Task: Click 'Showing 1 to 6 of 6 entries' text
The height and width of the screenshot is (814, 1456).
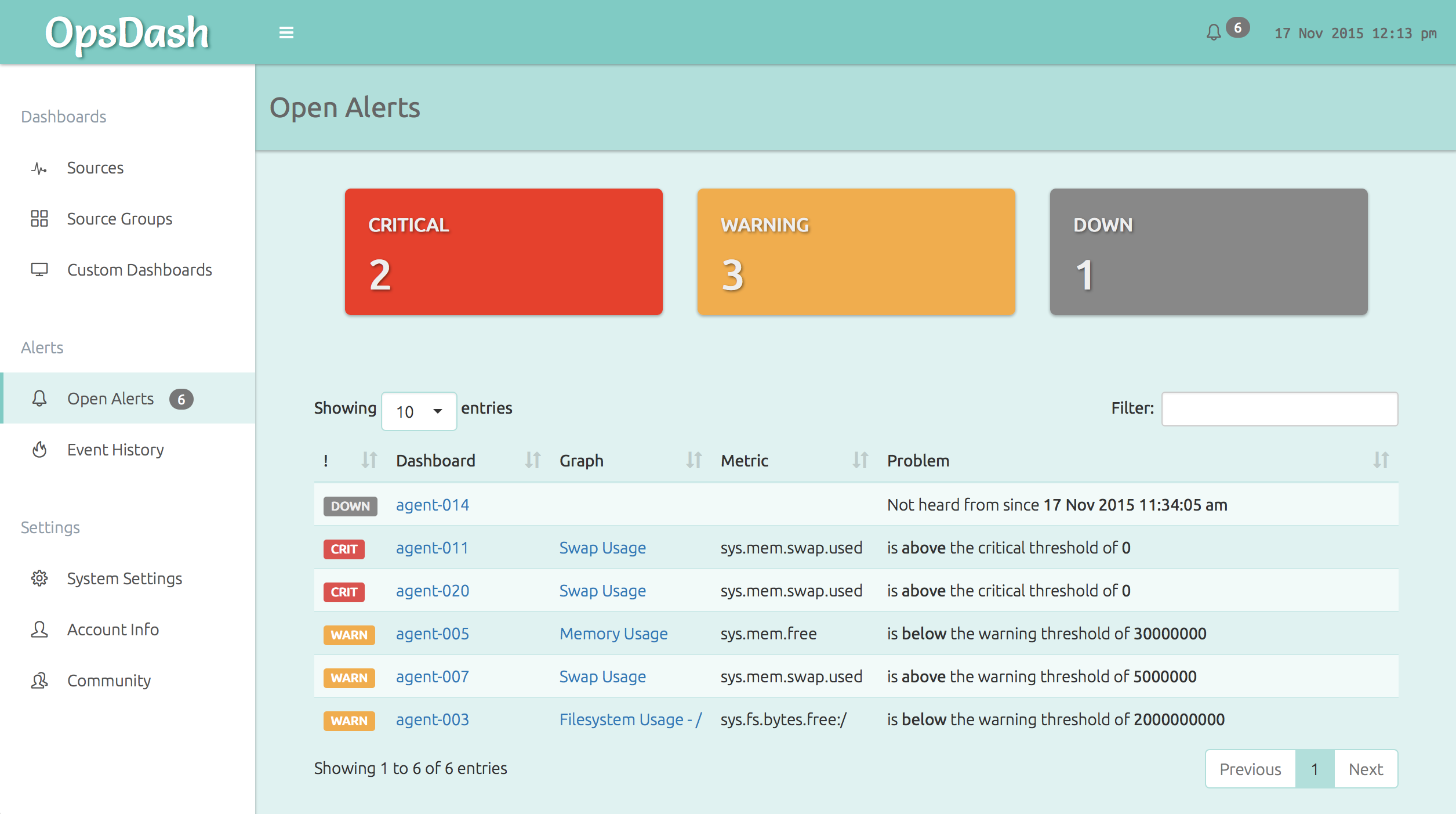Action: tap(411, 769)
